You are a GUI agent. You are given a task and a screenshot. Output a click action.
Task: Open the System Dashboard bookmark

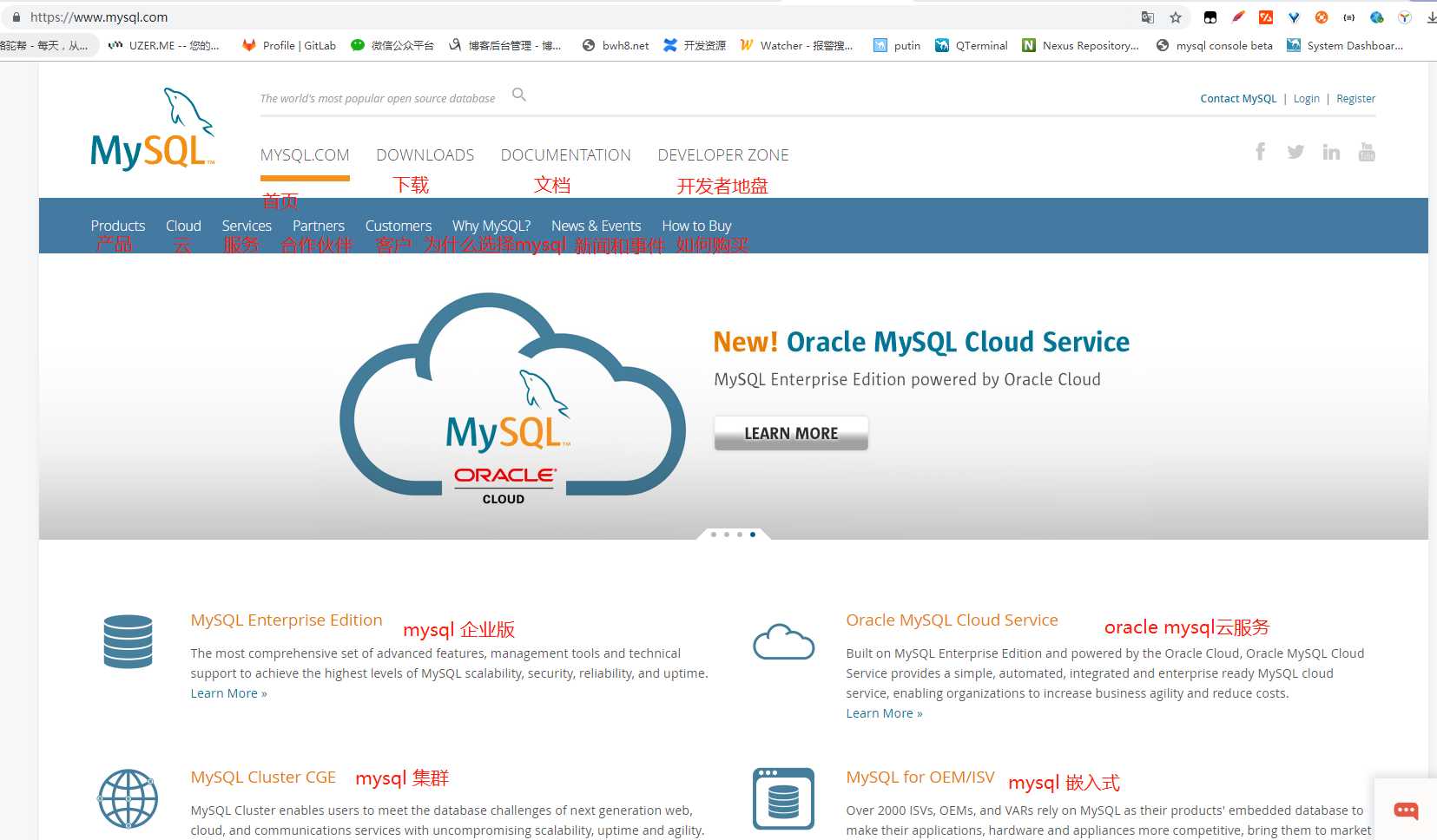point(1345,45)
